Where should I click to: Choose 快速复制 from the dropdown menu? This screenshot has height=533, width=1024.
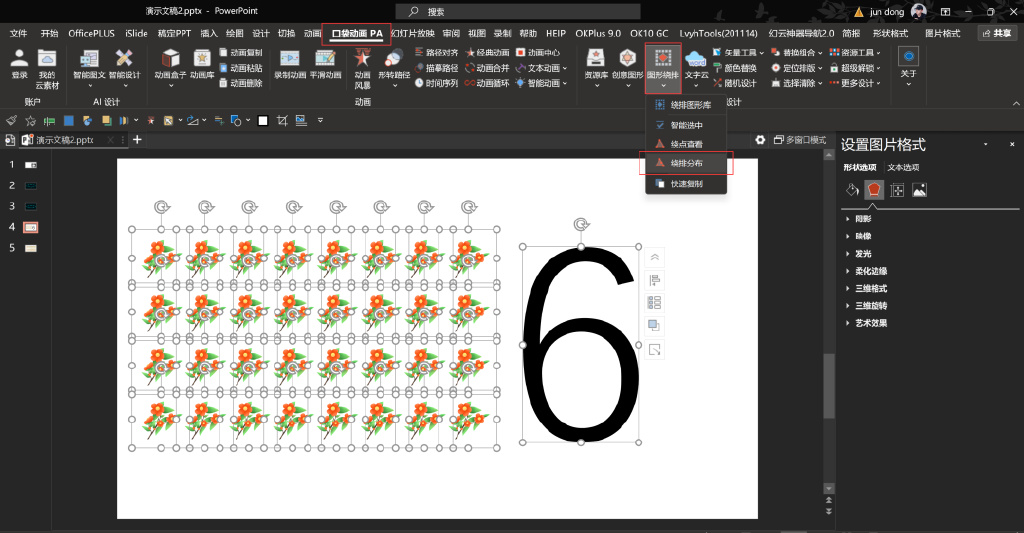click(686, 184)
